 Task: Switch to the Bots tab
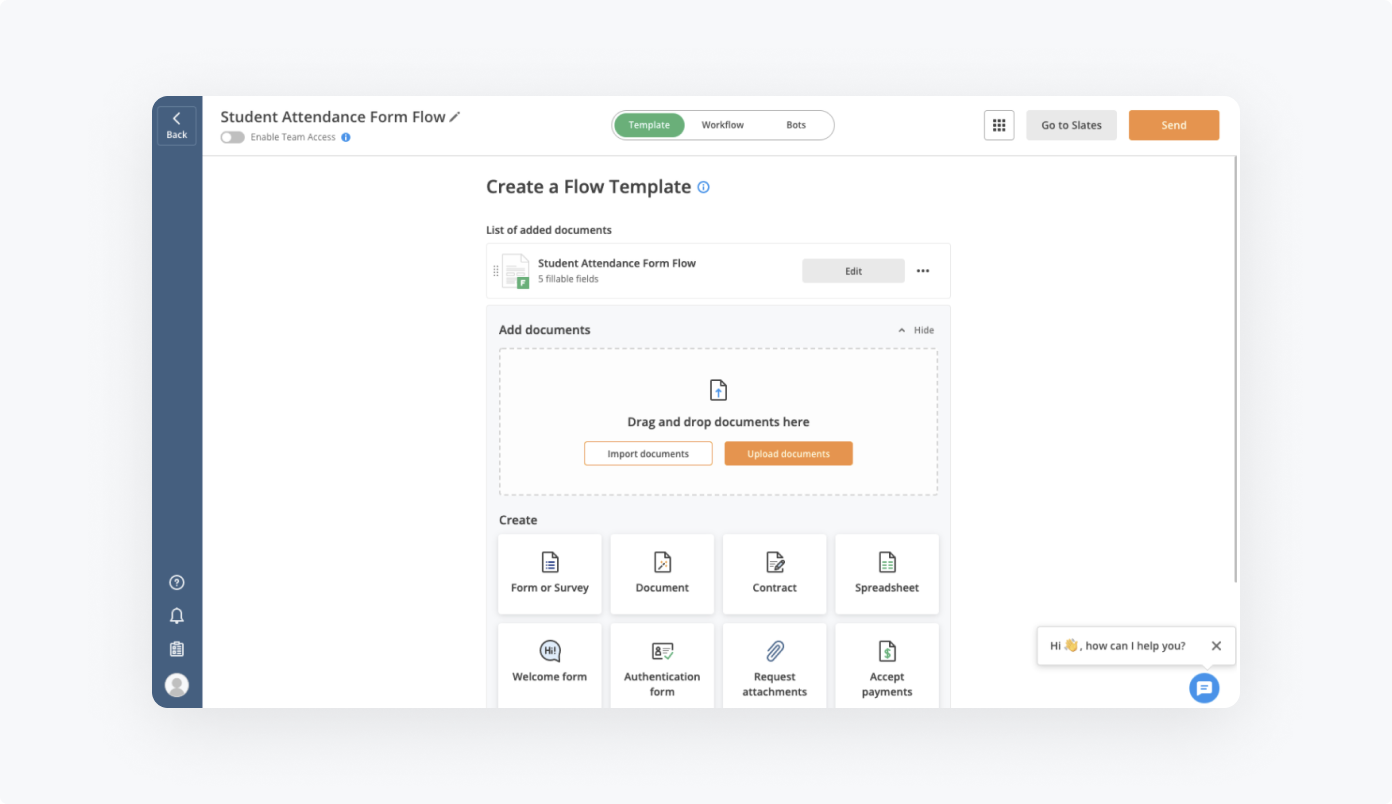(x=796, y=125)
